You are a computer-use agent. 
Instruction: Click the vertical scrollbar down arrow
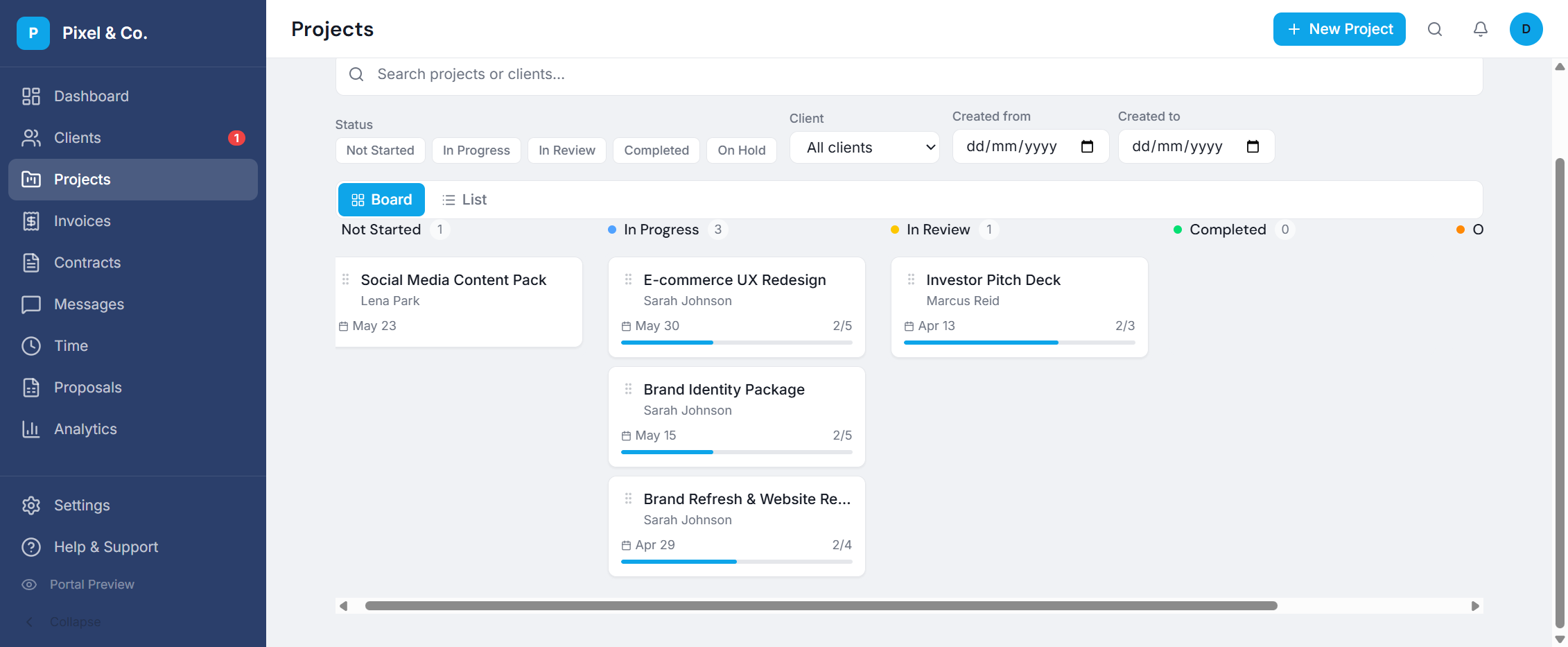[1560, 639]
